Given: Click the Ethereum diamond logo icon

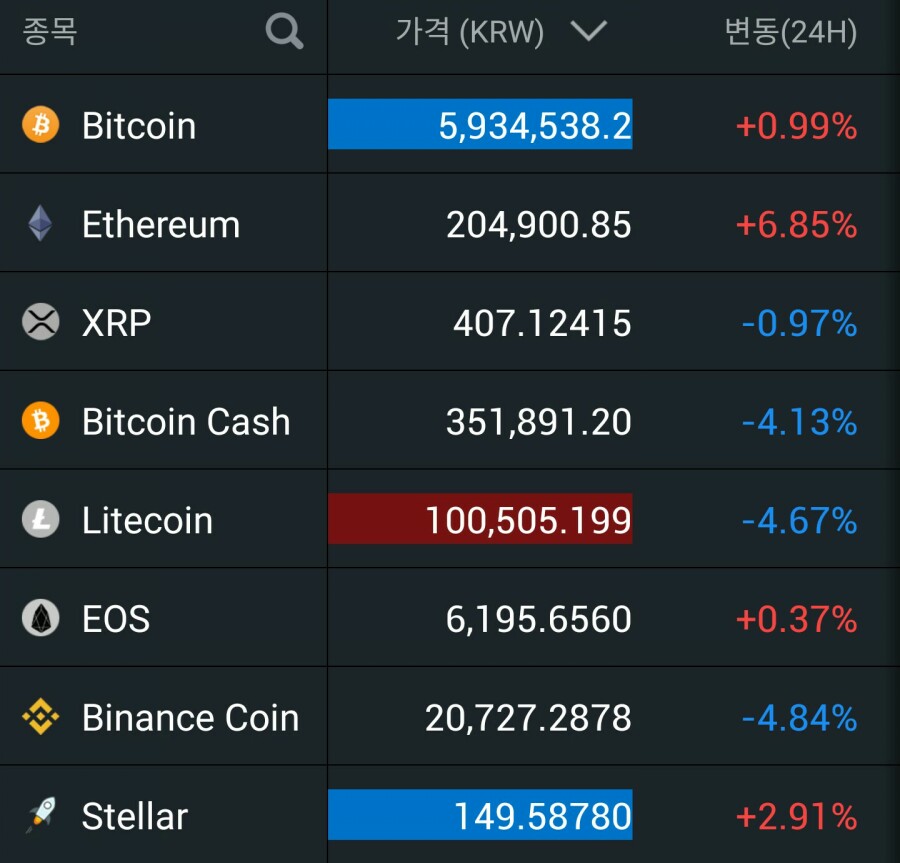Looking at the screenshot, I should [x=40, y=224].
